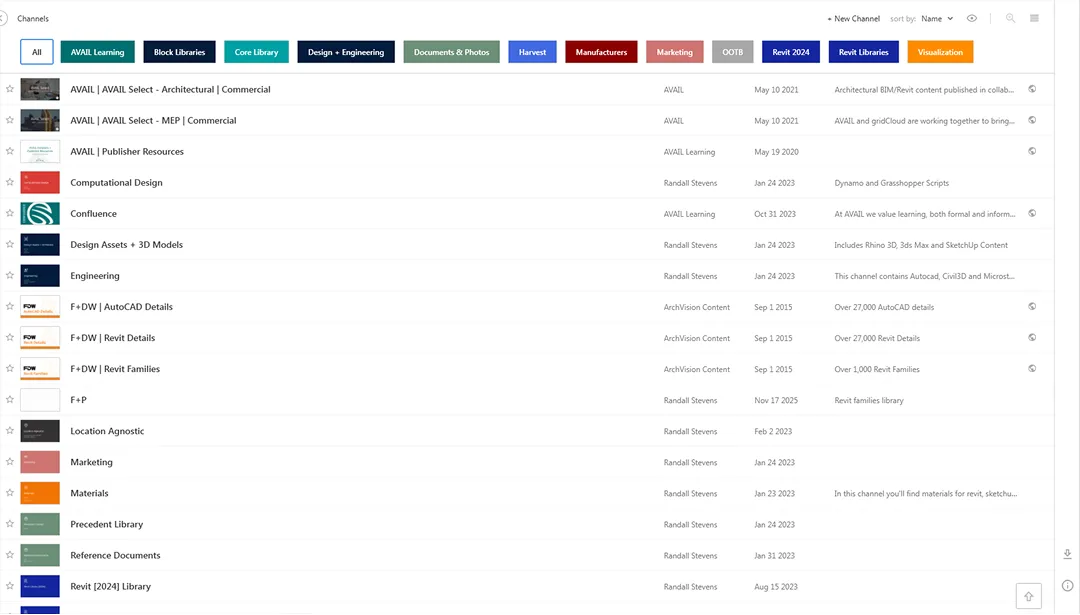Open the F+DW | Revit Families channel name
Image resolution: width=1080 pixels, height=615 pixels.
(115, 369)
